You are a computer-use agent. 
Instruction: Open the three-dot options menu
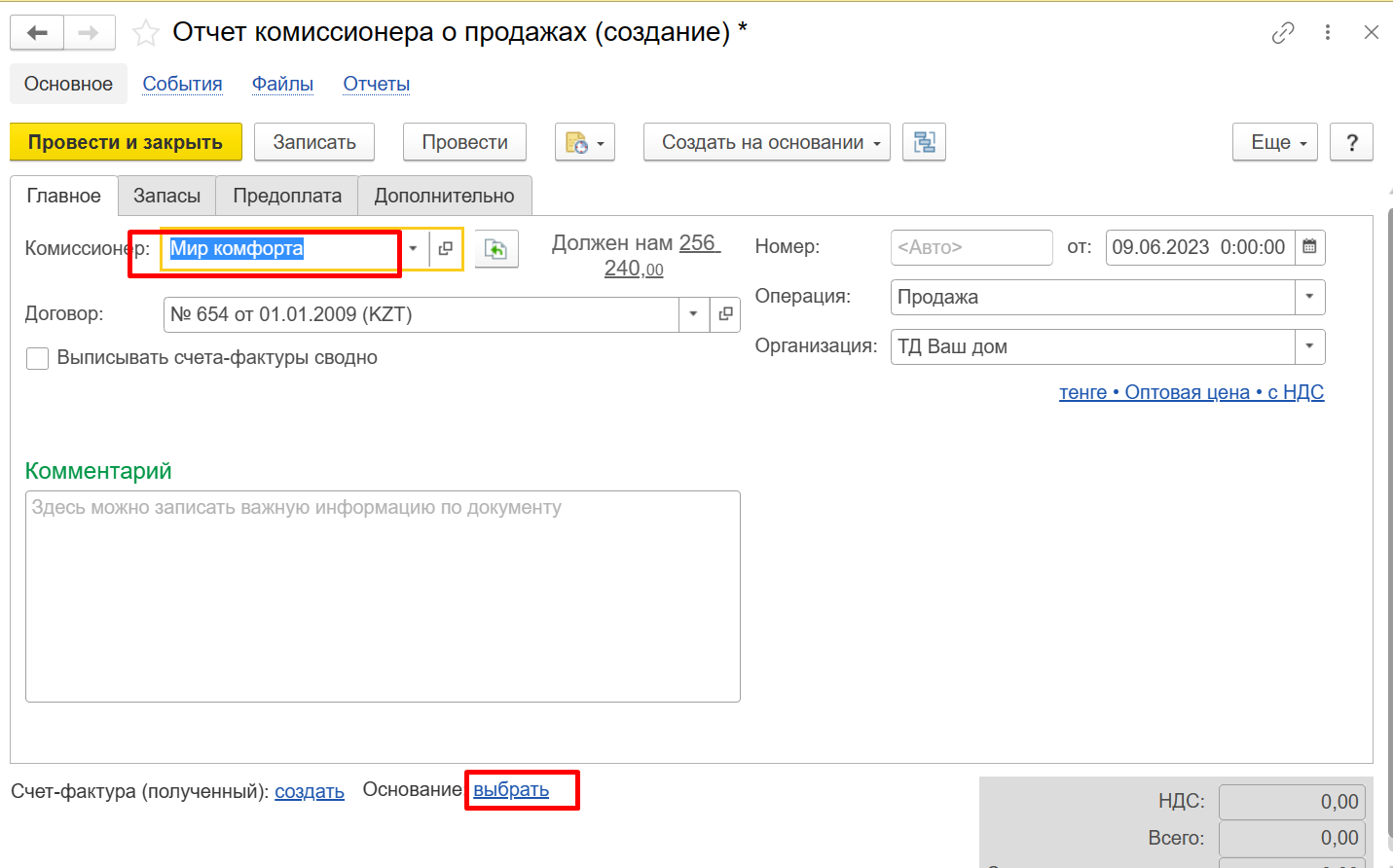coord(1327,33)
